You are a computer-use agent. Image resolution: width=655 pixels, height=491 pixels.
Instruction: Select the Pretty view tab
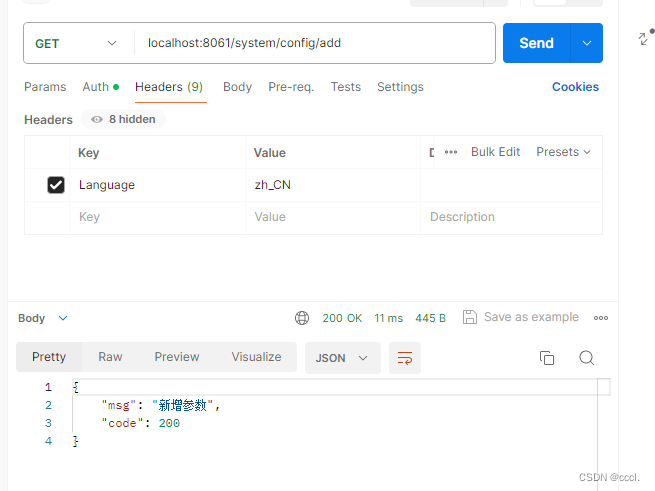(49, 357)
